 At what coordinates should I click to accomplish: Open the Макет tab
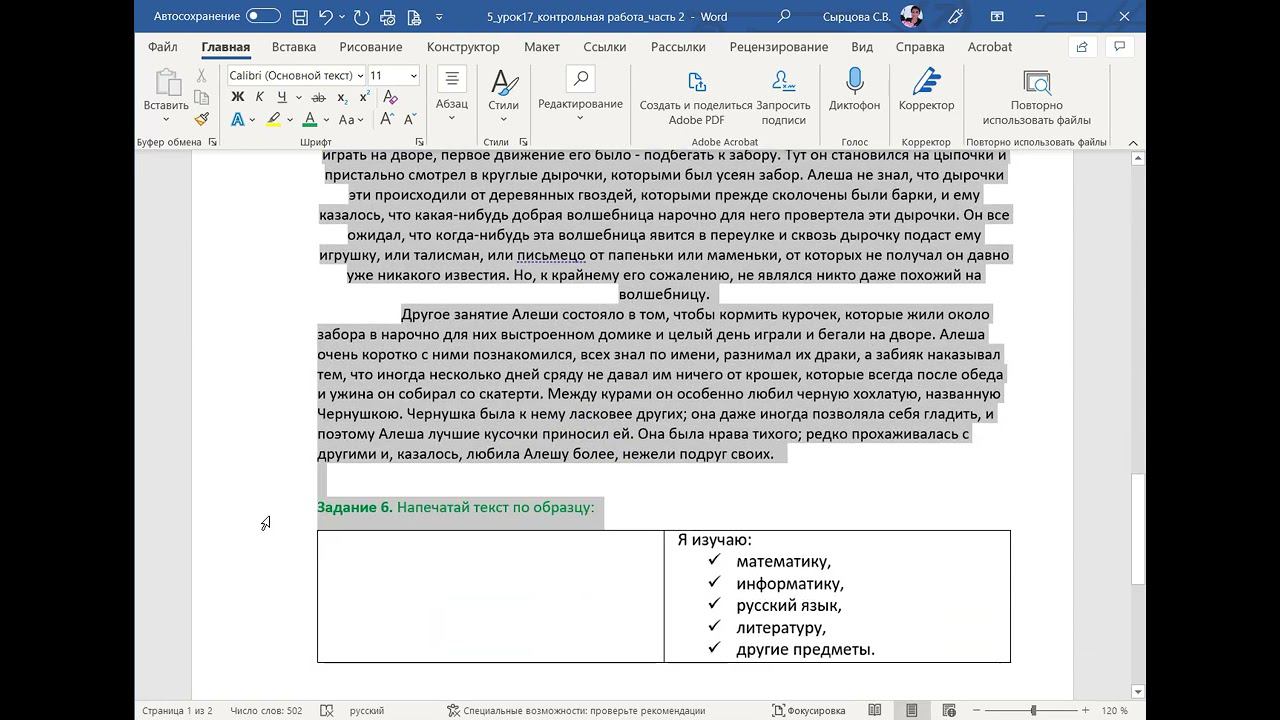(x=542, y=47)
